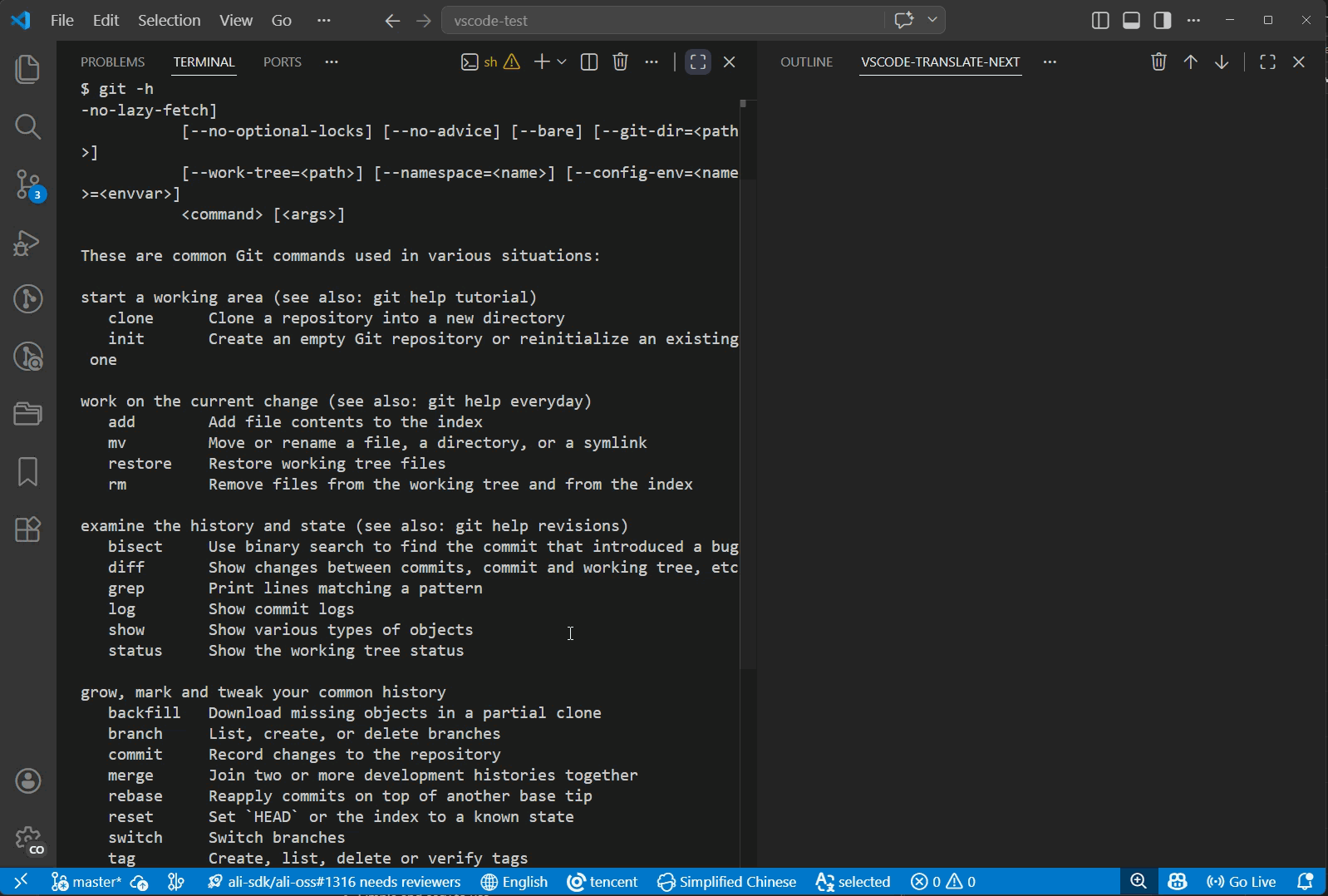Close the terminal panel

(x=730, y=62)
